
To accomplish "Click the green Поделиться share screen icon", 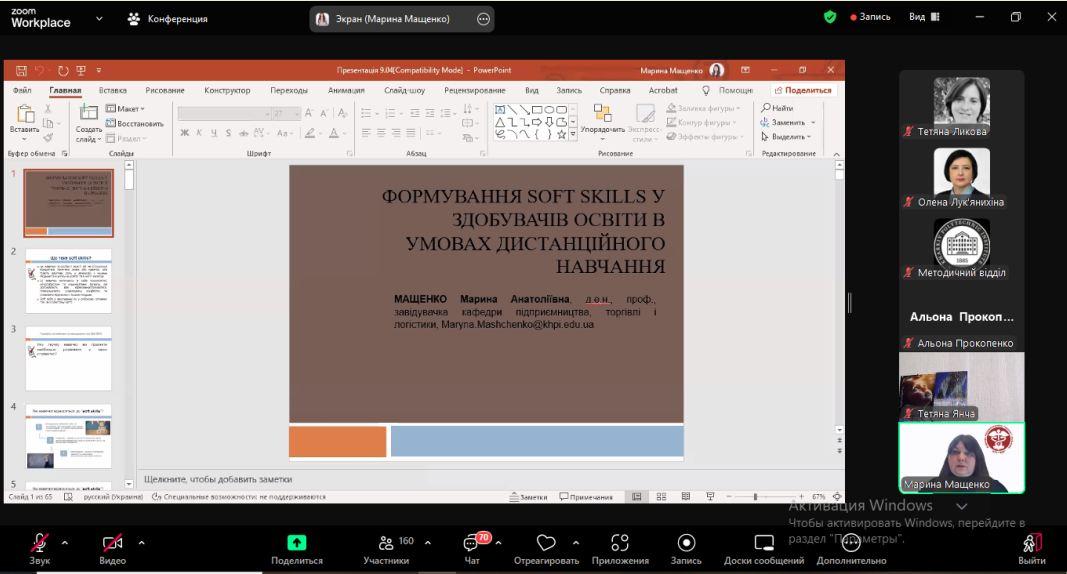I will pyautogui.click(x=297, y=541).
